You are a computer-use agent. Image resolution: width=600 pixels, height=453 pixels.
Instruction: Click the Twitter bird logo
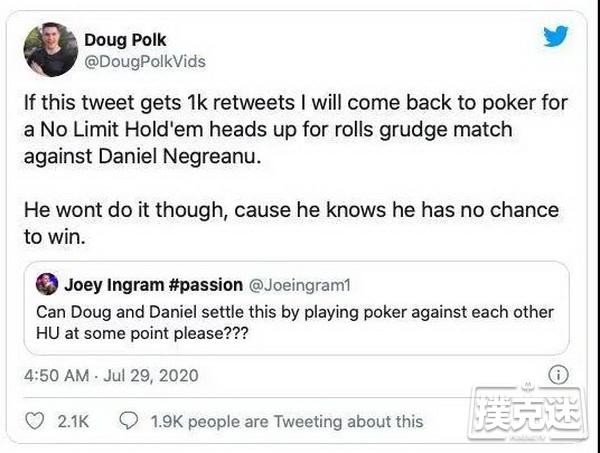coord(554,38)
